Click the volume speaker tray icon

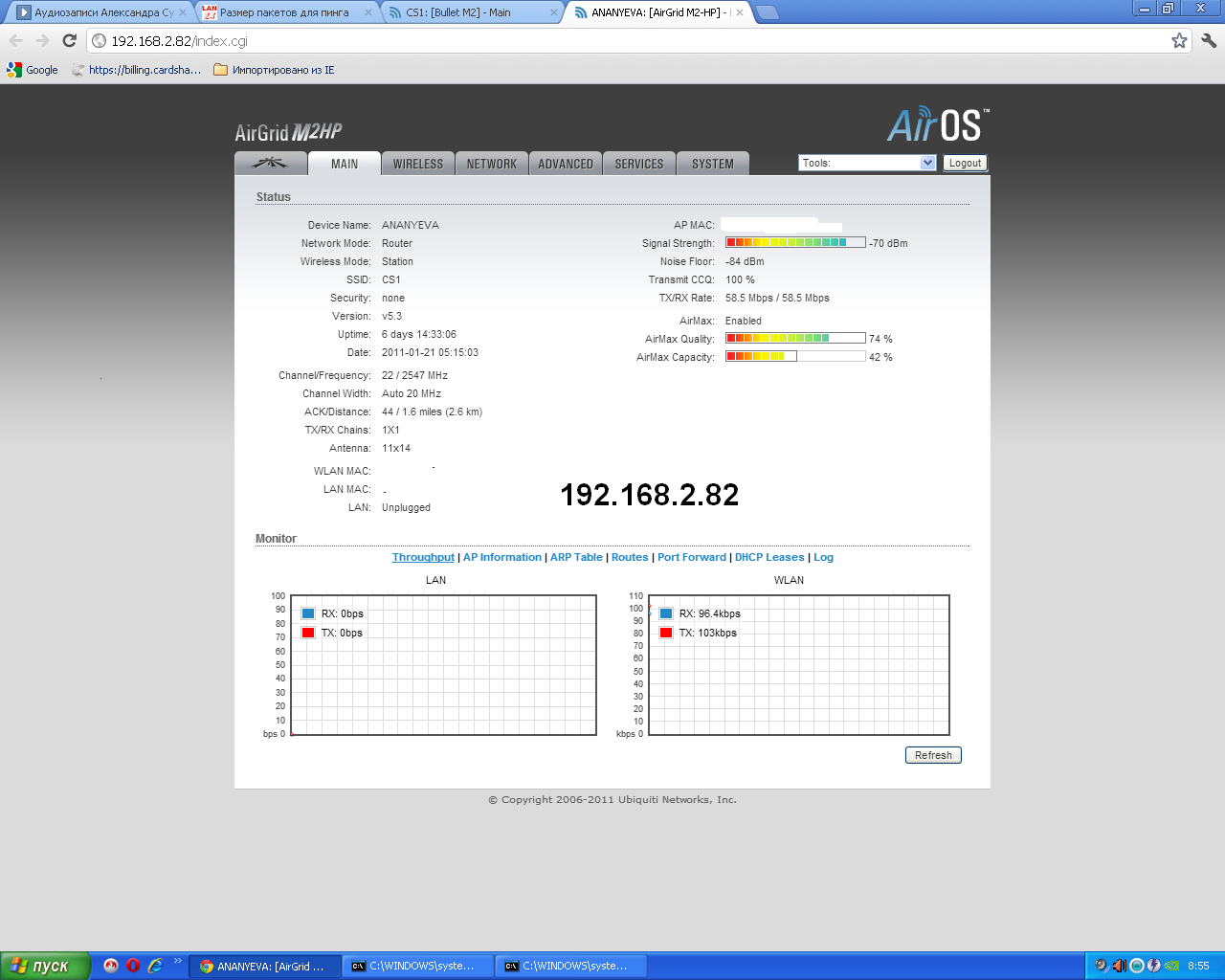click(1119, 966)
